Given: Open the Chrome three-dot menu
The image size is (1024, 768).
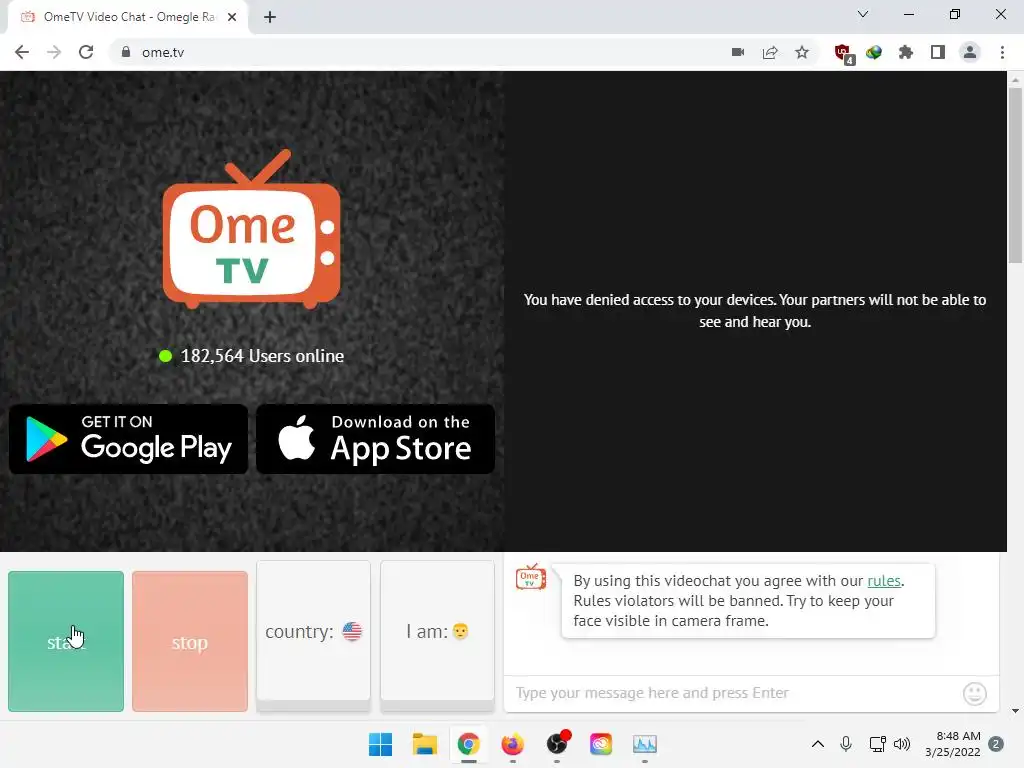Looking at the screenshot, I should [x=1002, y=52].
